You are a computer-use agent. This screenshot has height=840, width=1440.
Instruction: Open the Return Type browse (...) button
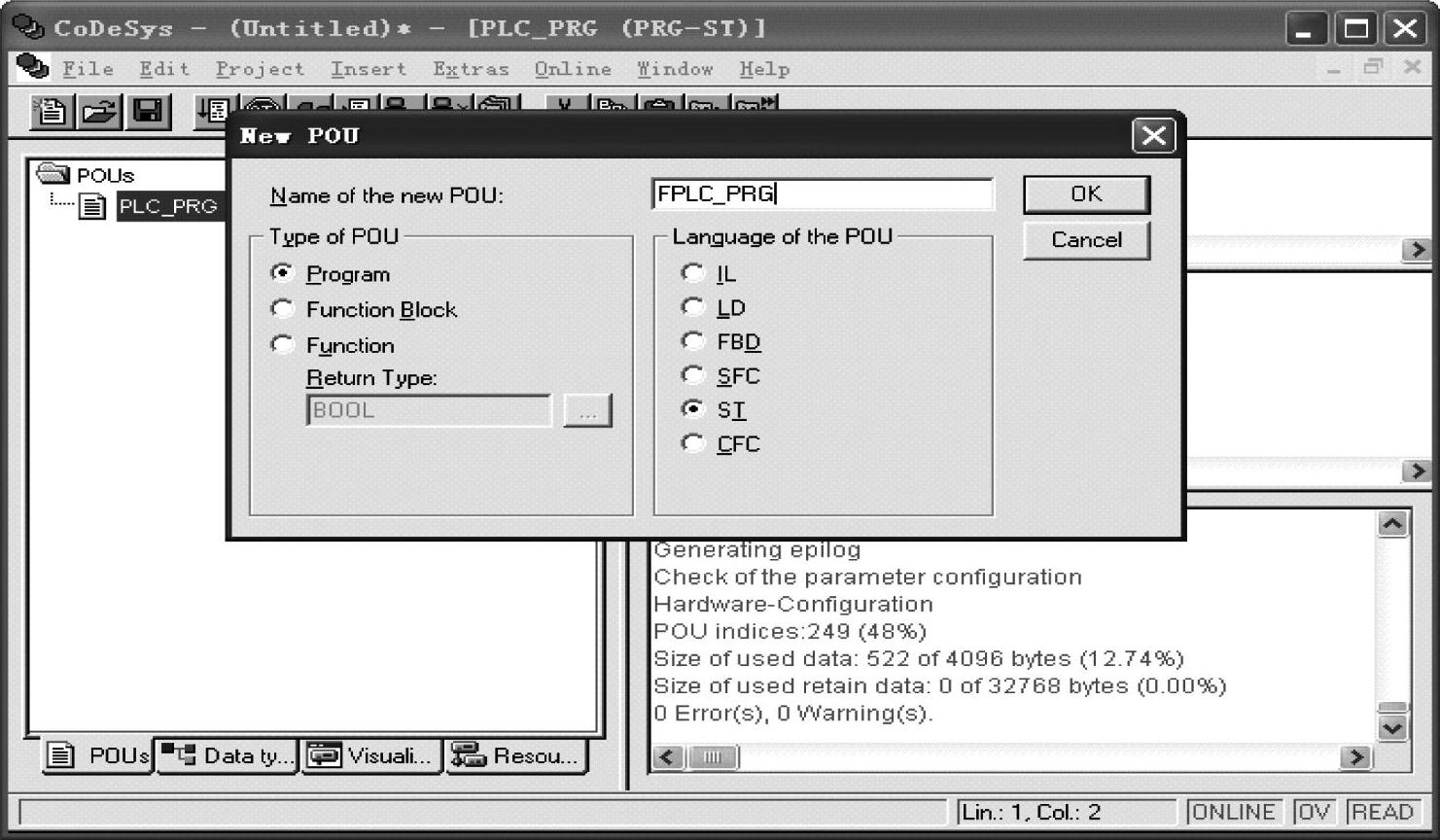pos(587,410)
